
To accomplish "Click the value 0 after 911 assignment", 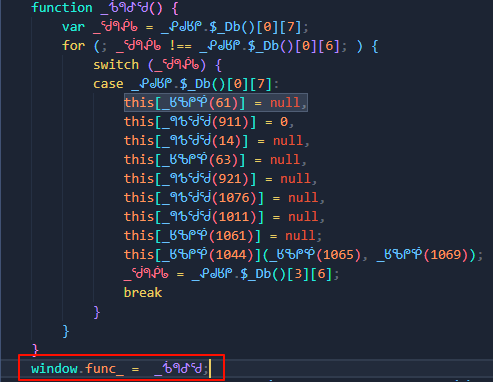I will point(284,122).
